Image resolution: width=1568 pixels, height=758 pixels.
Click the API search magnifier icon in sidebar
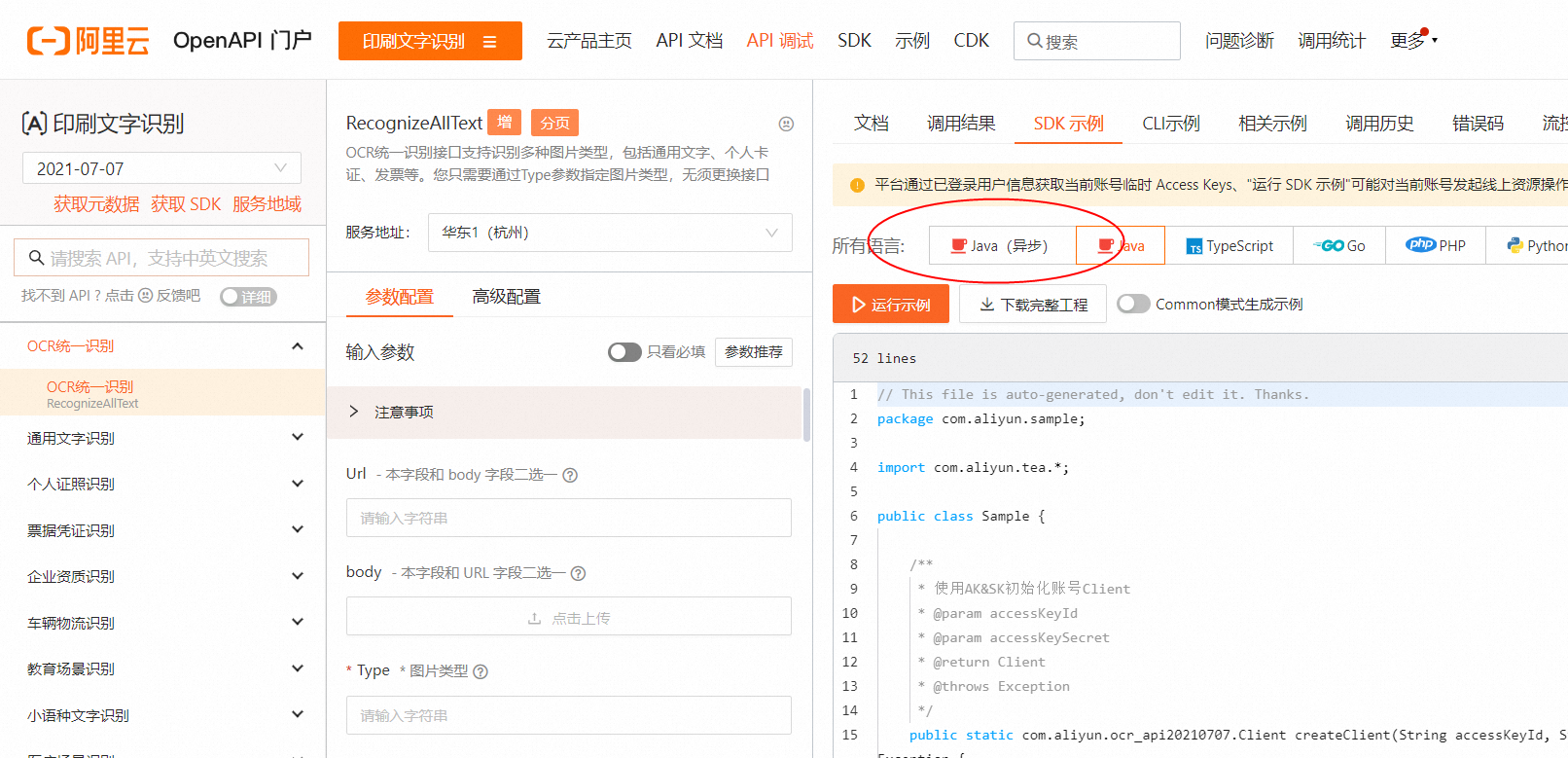(x=36, y=258)
